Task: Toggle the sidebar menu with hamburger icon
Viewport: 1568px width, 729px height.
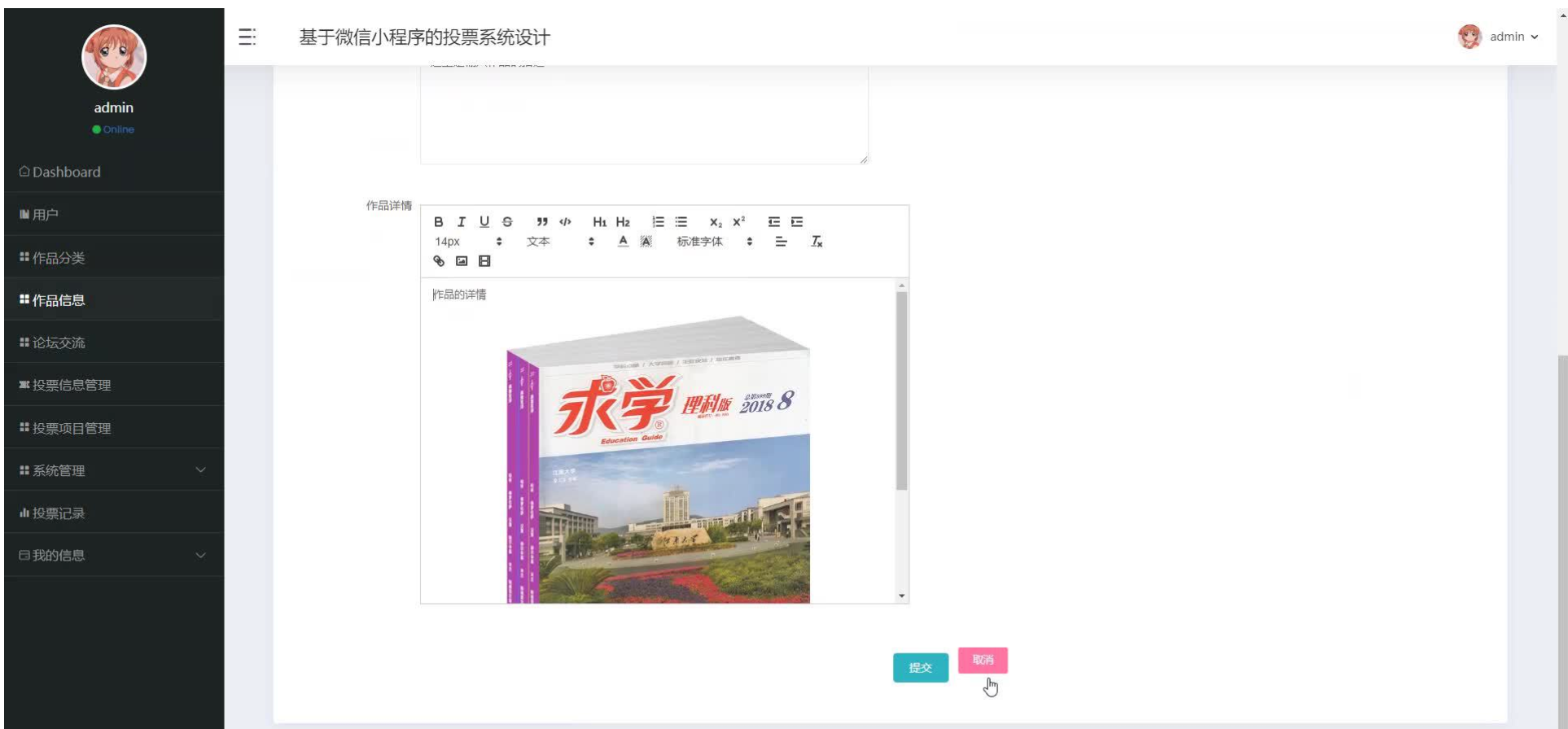Action: click(247, 37)
